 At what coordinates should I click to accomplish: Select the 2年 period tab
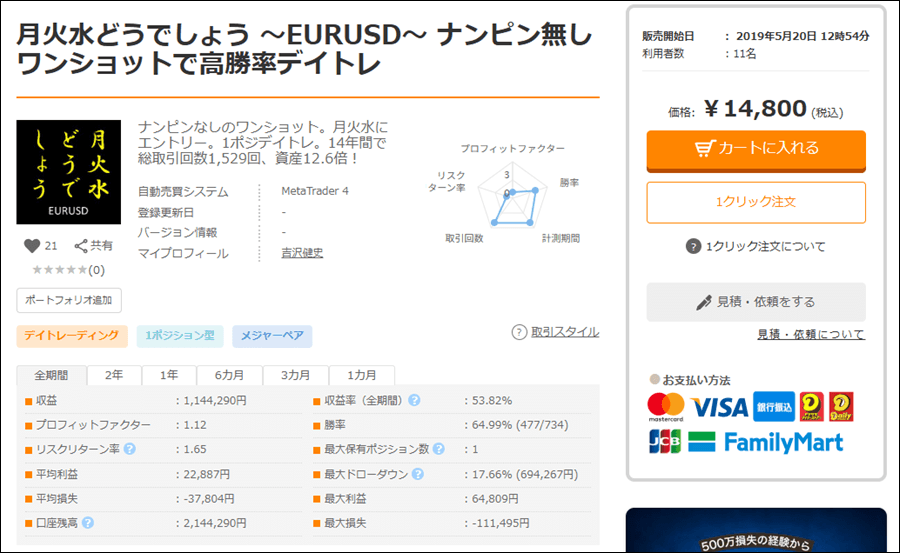(x=114, y=375)
